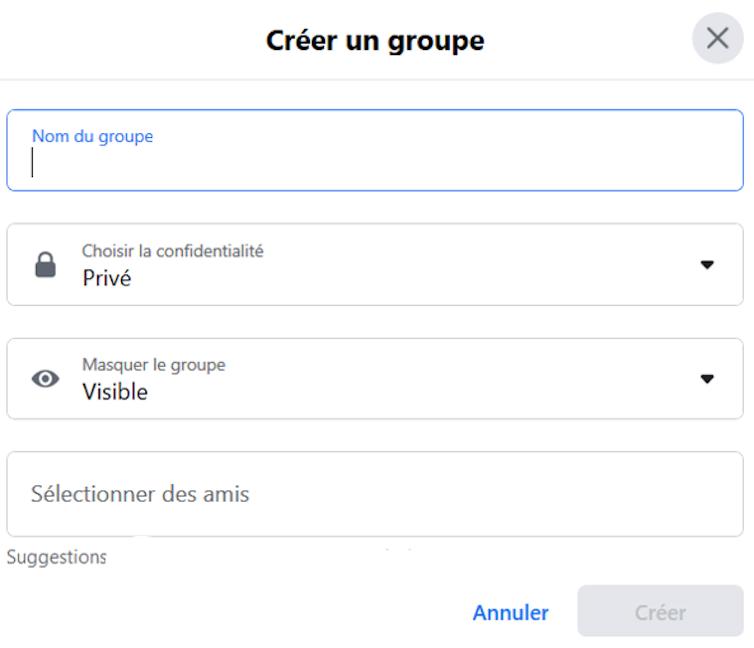Image resolution: width=754 pixels, height=648 pixels.
Task: Click the eye visibility icon
Action: [45, 379]
